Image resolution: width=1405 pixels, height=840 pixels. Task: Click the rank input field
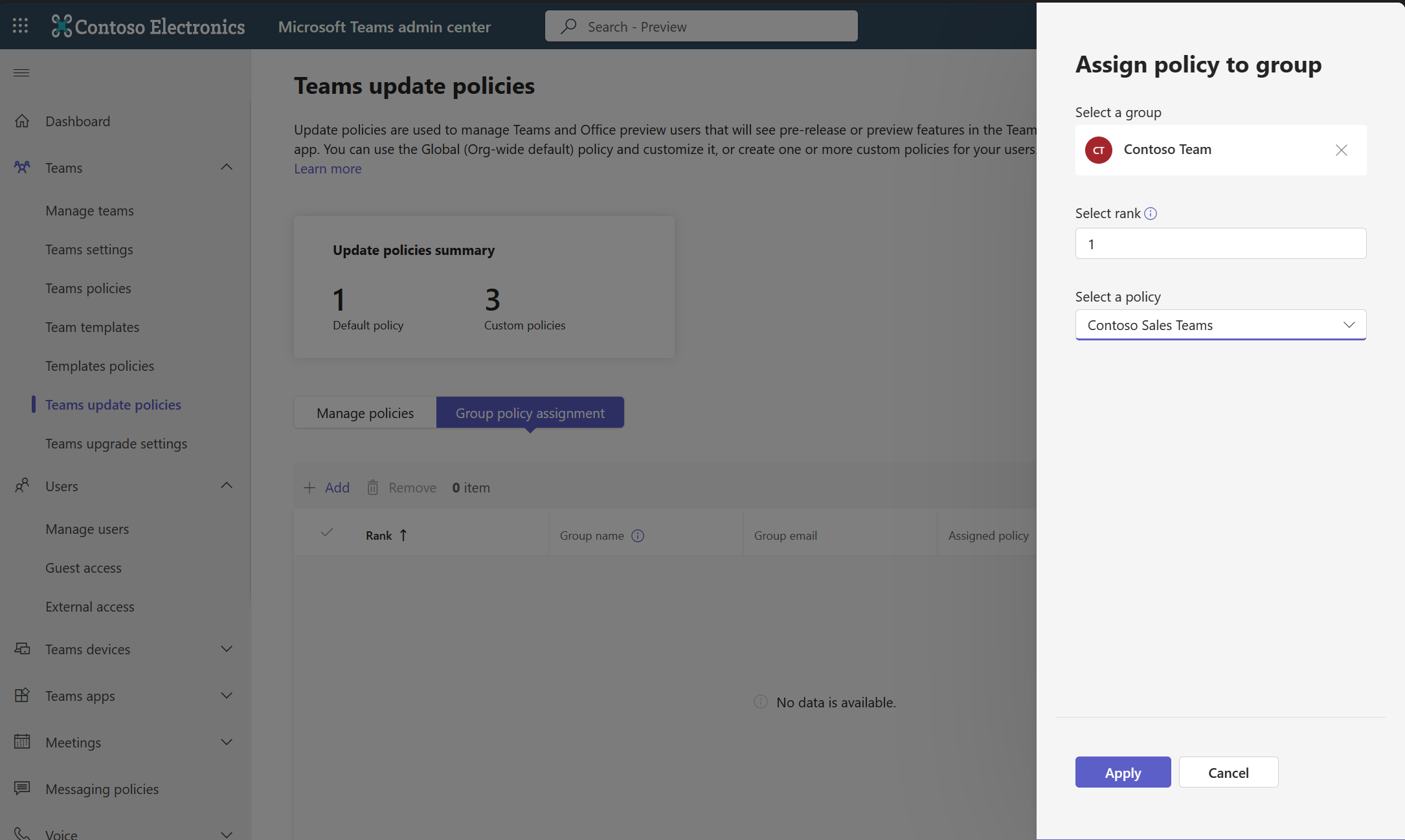[x=1221, y=243]
